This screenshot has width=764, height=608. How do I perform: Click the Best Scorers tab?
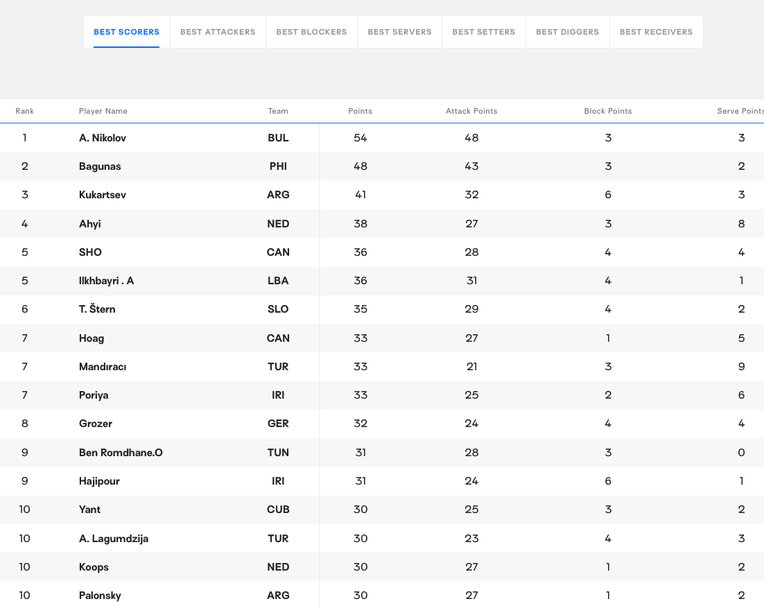click(126, 32)
